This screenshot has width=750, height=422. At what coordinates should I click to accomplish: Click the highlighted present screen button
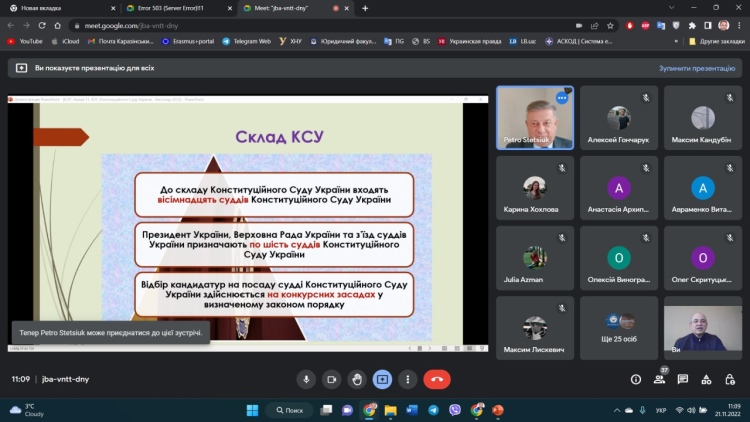382,379
